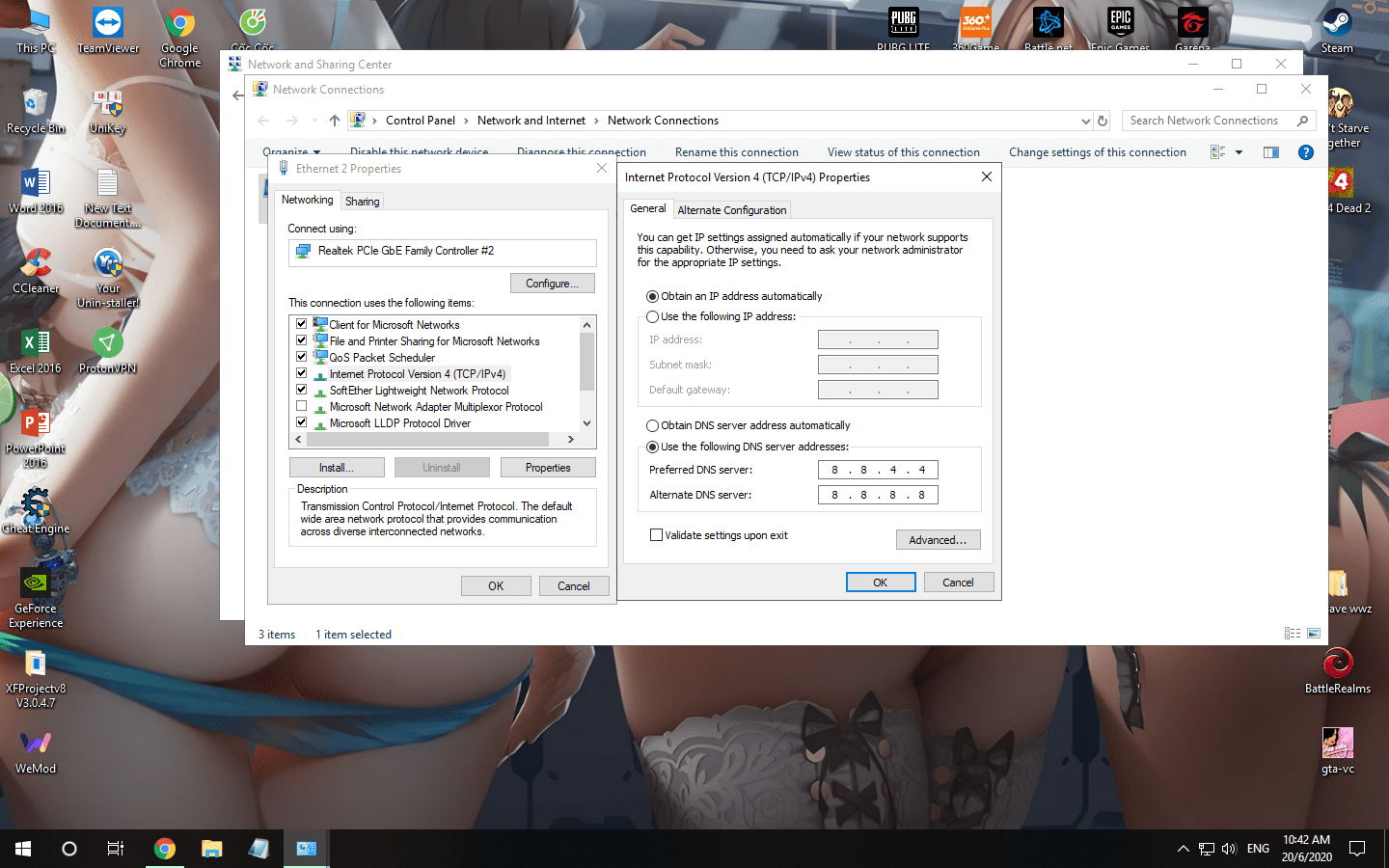Open TeamViewer desktop icon

point(108,30)
